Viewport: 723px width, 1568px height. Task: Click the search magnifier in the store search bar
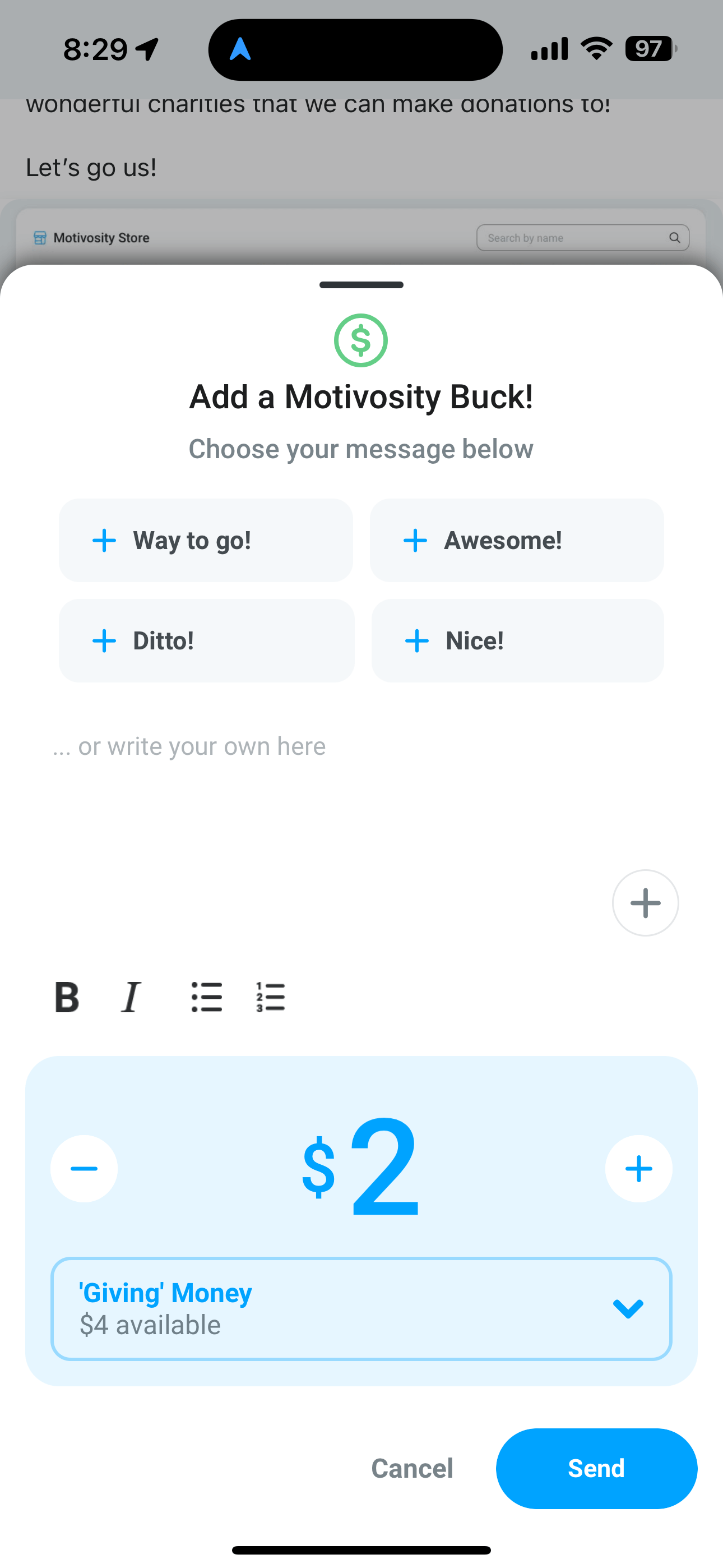pyautogui.click(x=674, y=237)
